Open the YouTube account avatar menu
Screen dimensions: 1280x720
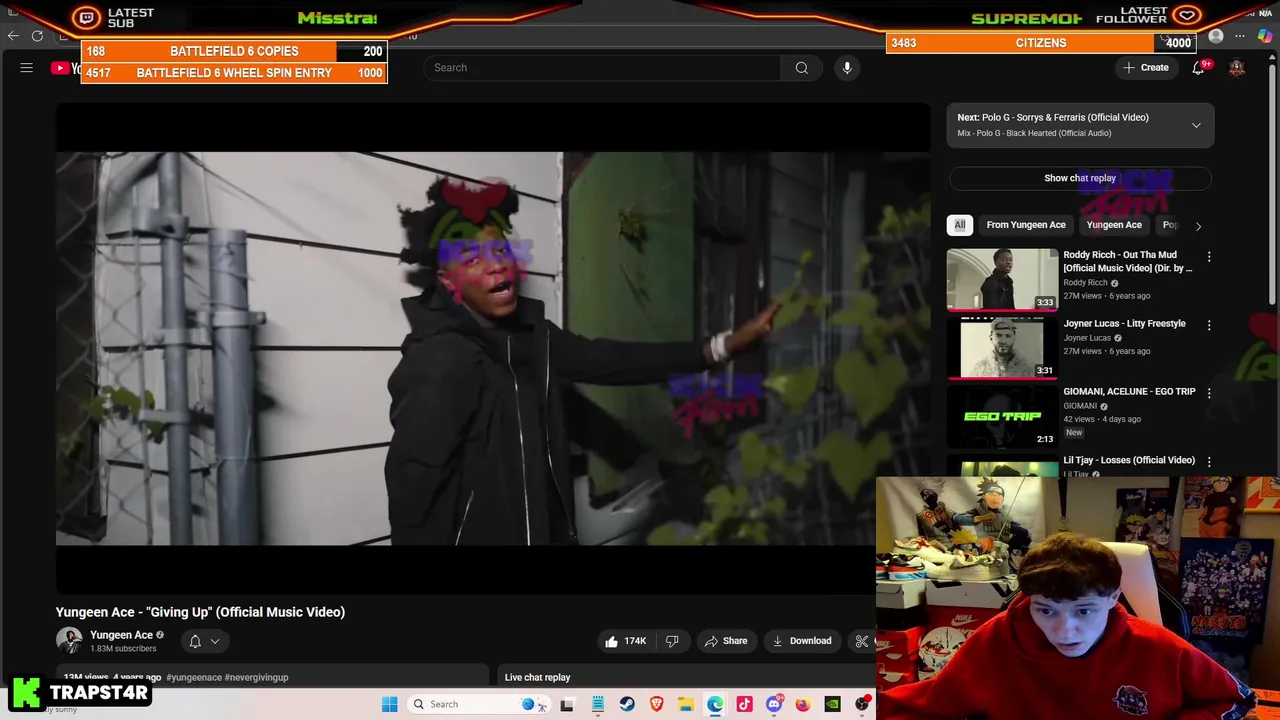point(1237,68)
